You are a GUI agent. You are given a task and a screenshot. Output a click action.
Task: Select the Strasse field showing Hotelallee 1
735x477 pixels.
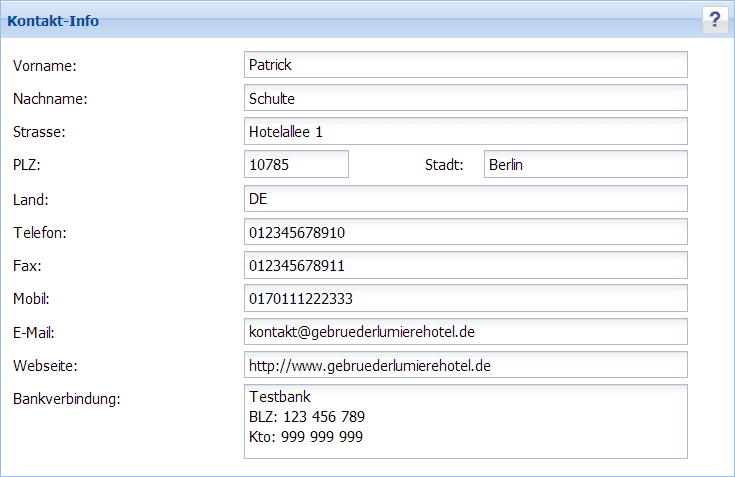click(x=465, y=131)
